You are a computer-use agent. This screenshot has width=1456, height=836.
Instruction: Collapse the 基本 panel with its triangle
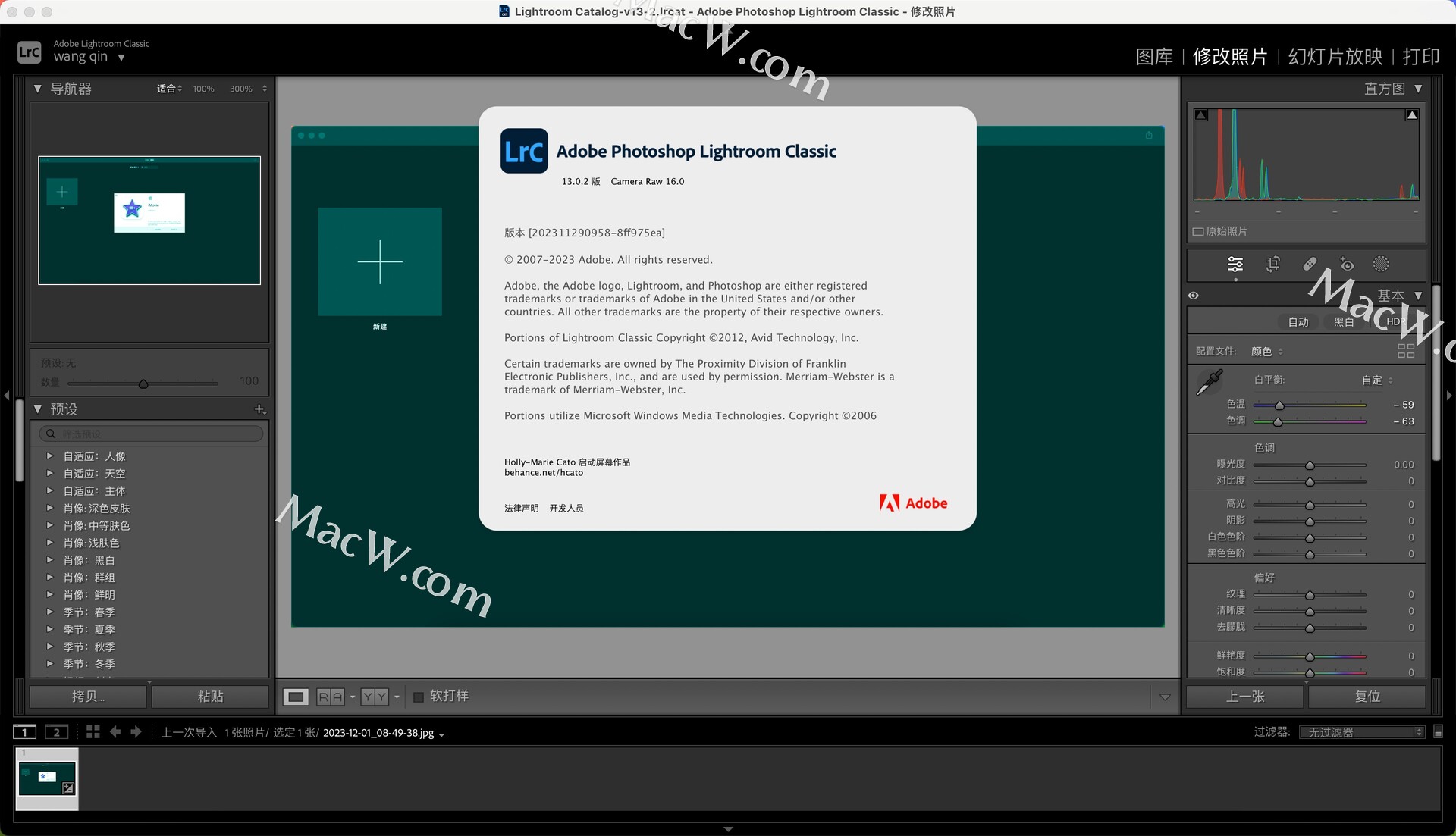pyautogui.click(x=1418, y=296)
